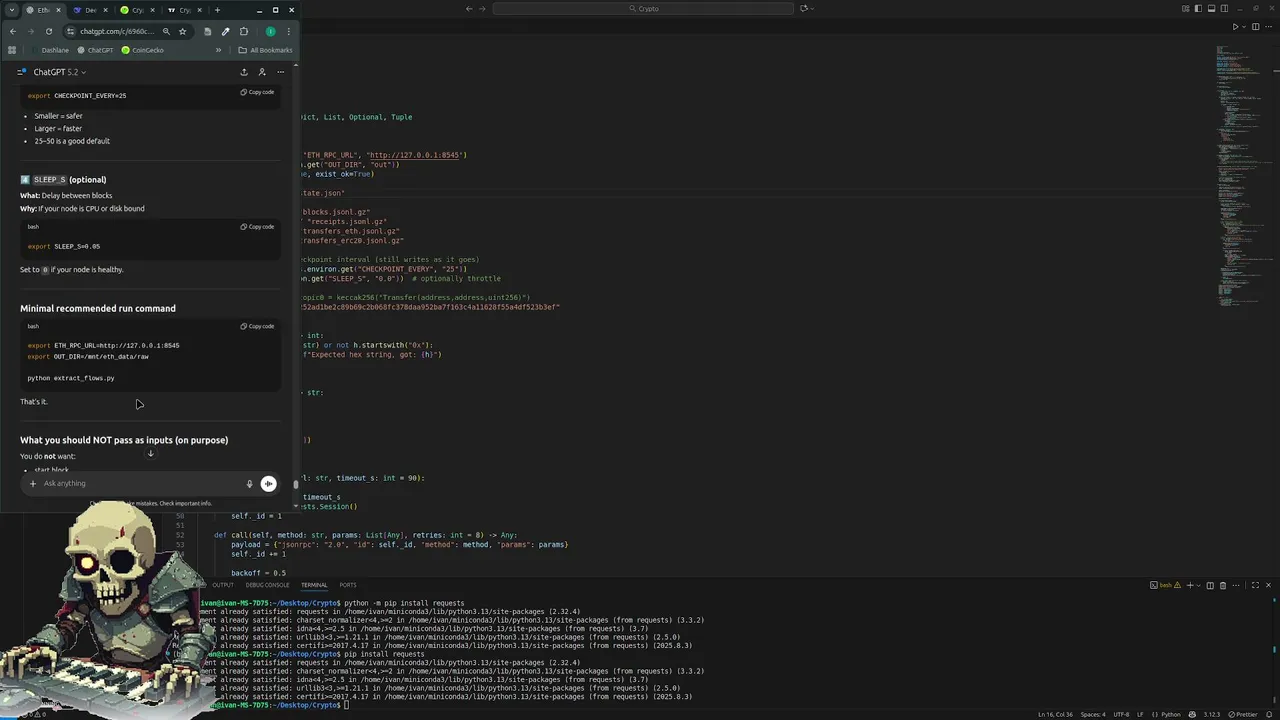This screenshot has height=720, width=1280.
Task: Click the microphone dictate icon
Action: click(x=250, y=483)
